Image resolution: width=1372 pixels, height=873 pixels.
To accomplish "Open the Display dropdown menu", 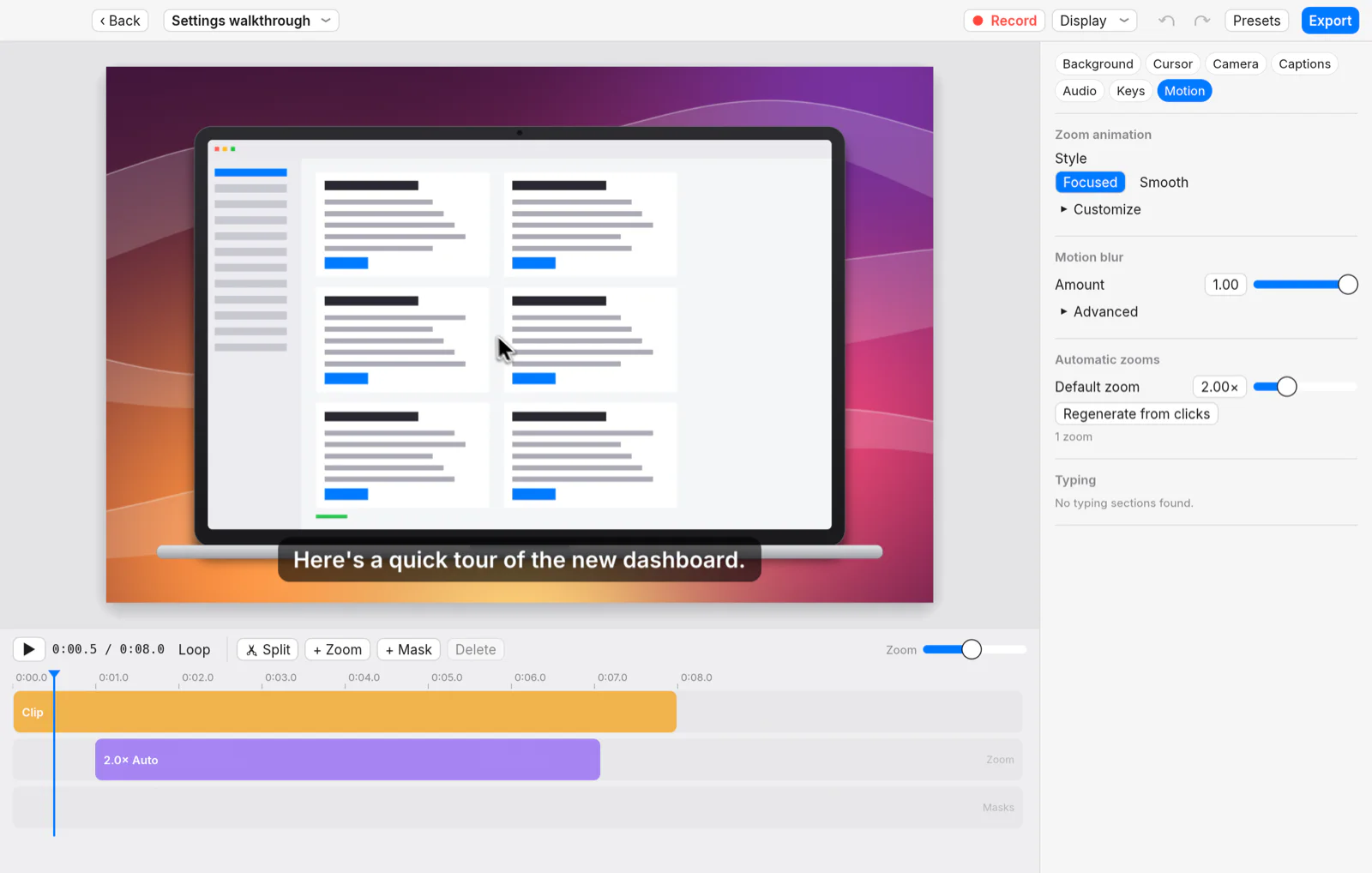I will point(1094,21).
